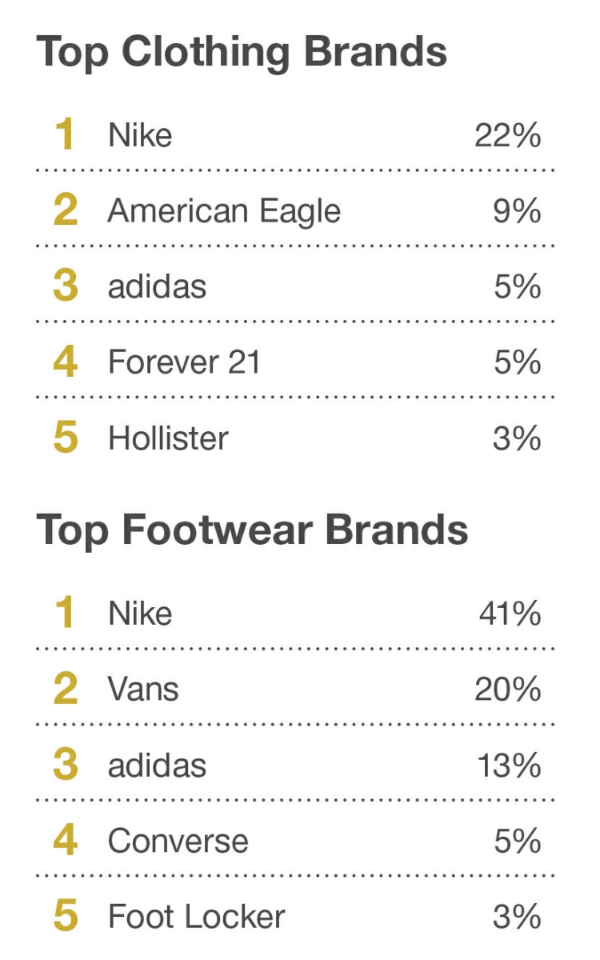This screenshot has width=600, height=960.
Task: Click the gold rank 4 beside Forever 21
Action: (65, 362)
